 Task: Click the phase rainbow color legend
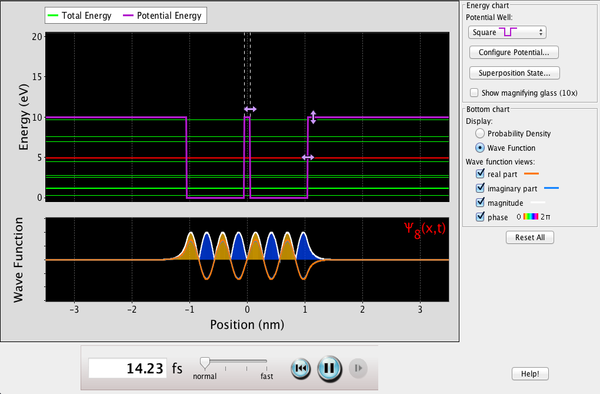click(530, 217)
